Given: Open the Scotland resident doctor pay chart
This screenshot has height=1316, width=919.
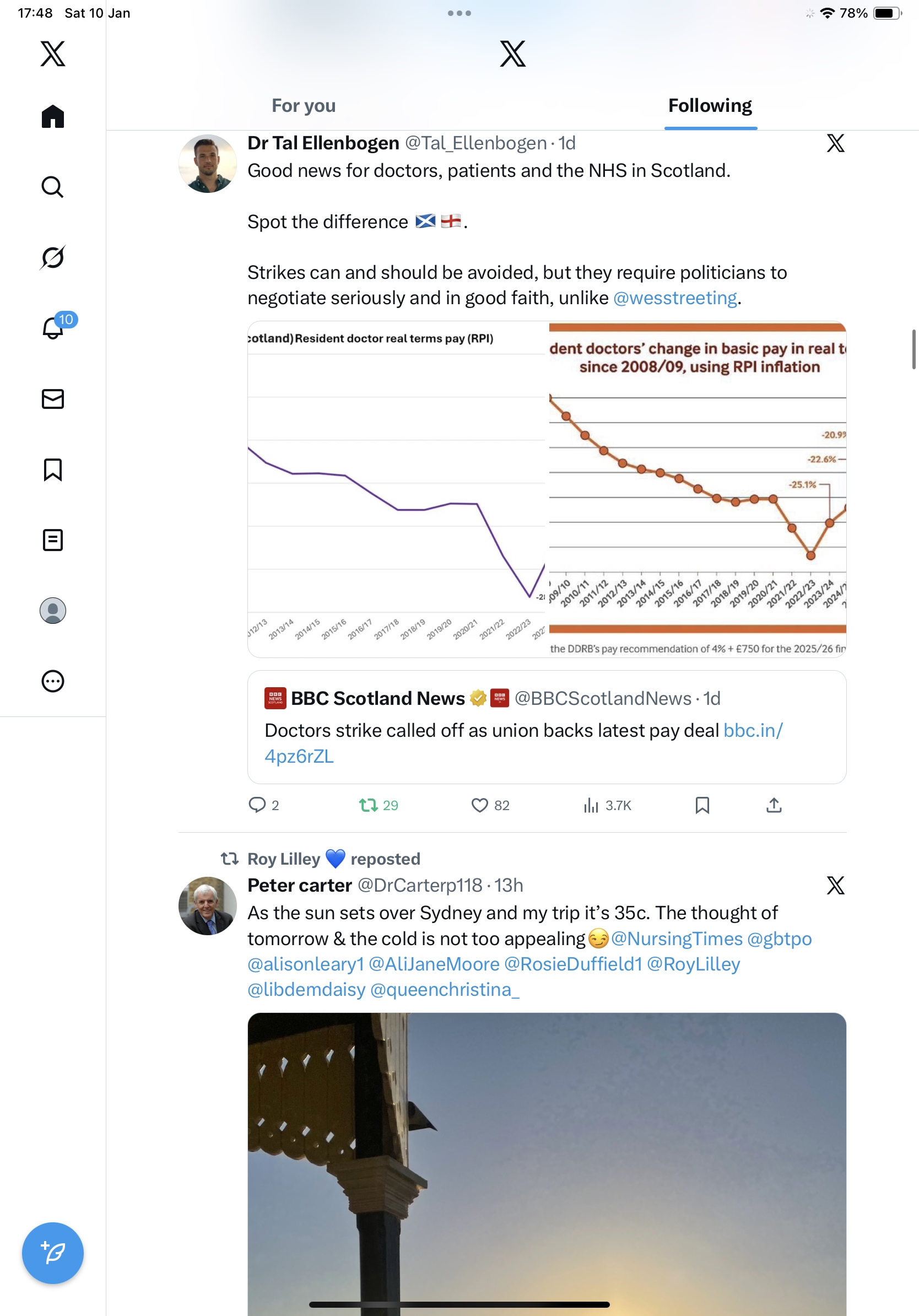Looking at the screenshot, I should click(397, 489).
